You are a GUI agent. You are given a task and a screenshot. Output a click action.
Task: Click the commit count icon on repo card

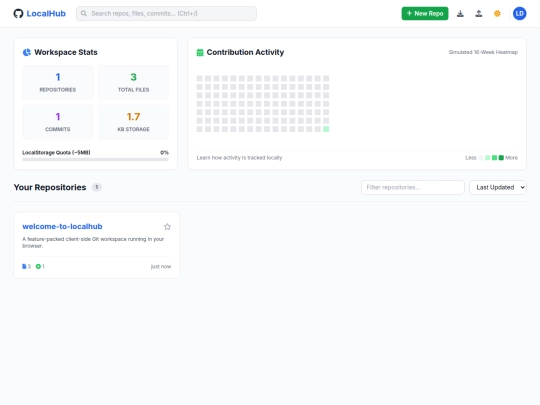38,266
